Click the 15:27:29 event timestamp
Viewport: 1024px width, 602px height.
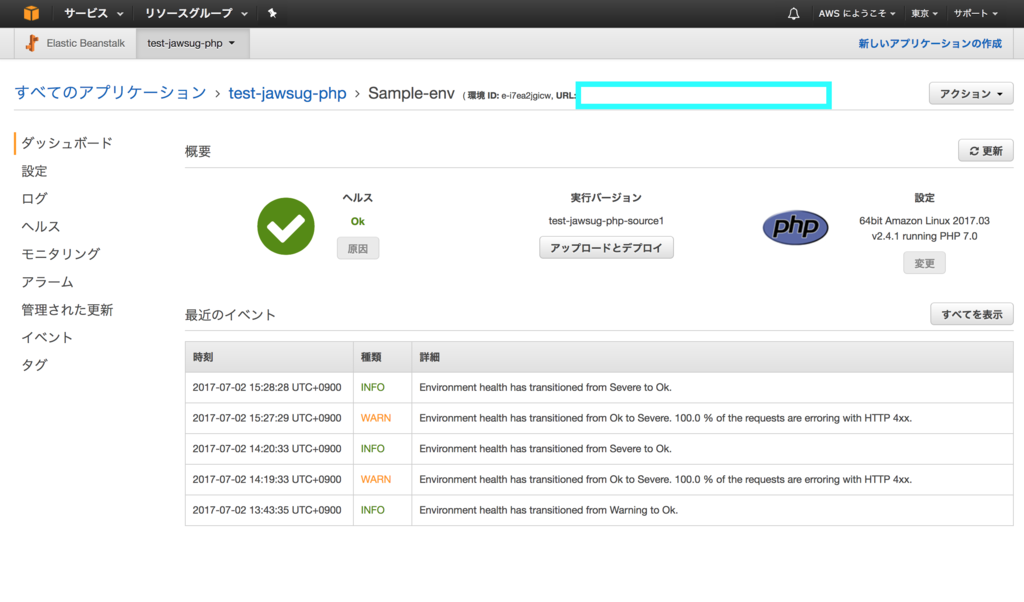(x=266, y=418)
